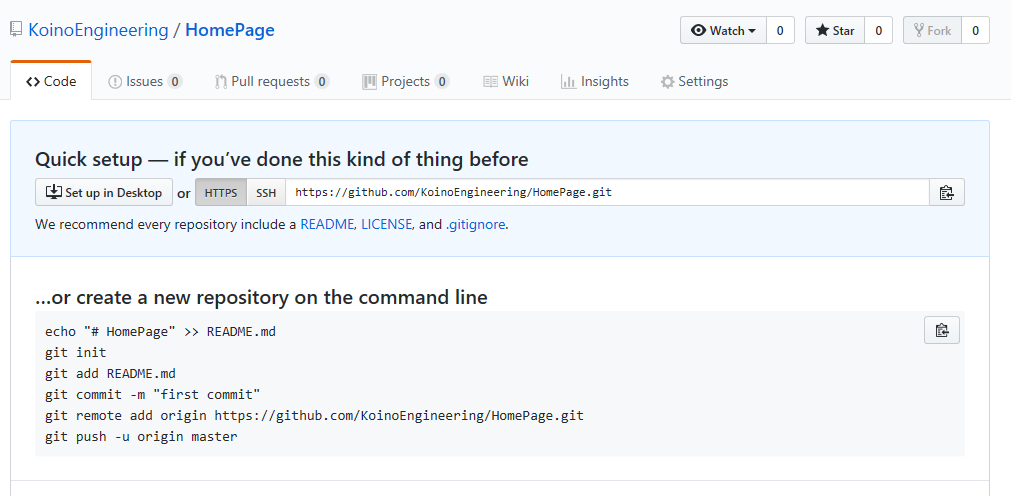Click the Insights bar graph icon

click(x=568, y=82)
